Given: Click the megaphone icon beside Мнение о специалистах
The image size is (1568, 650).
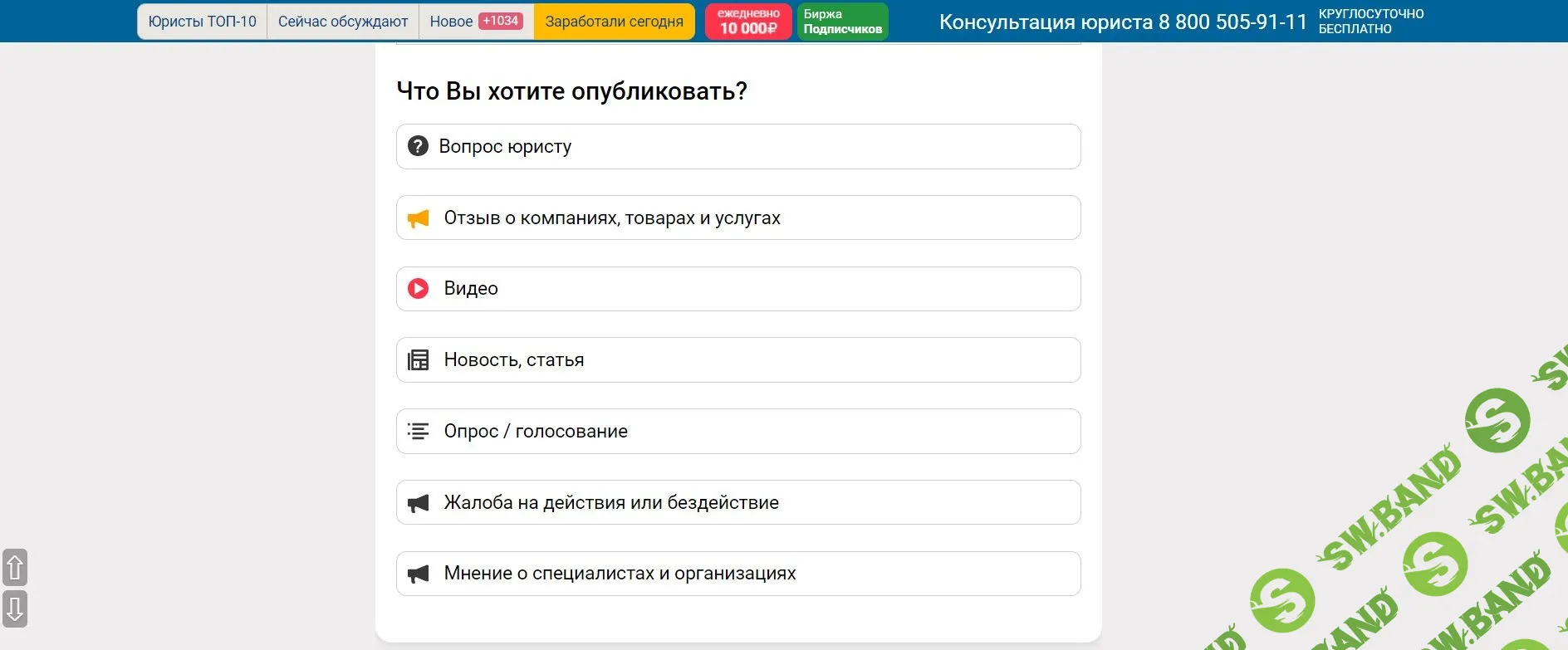Looking at the screenshot, I should (x=419, y=574).
